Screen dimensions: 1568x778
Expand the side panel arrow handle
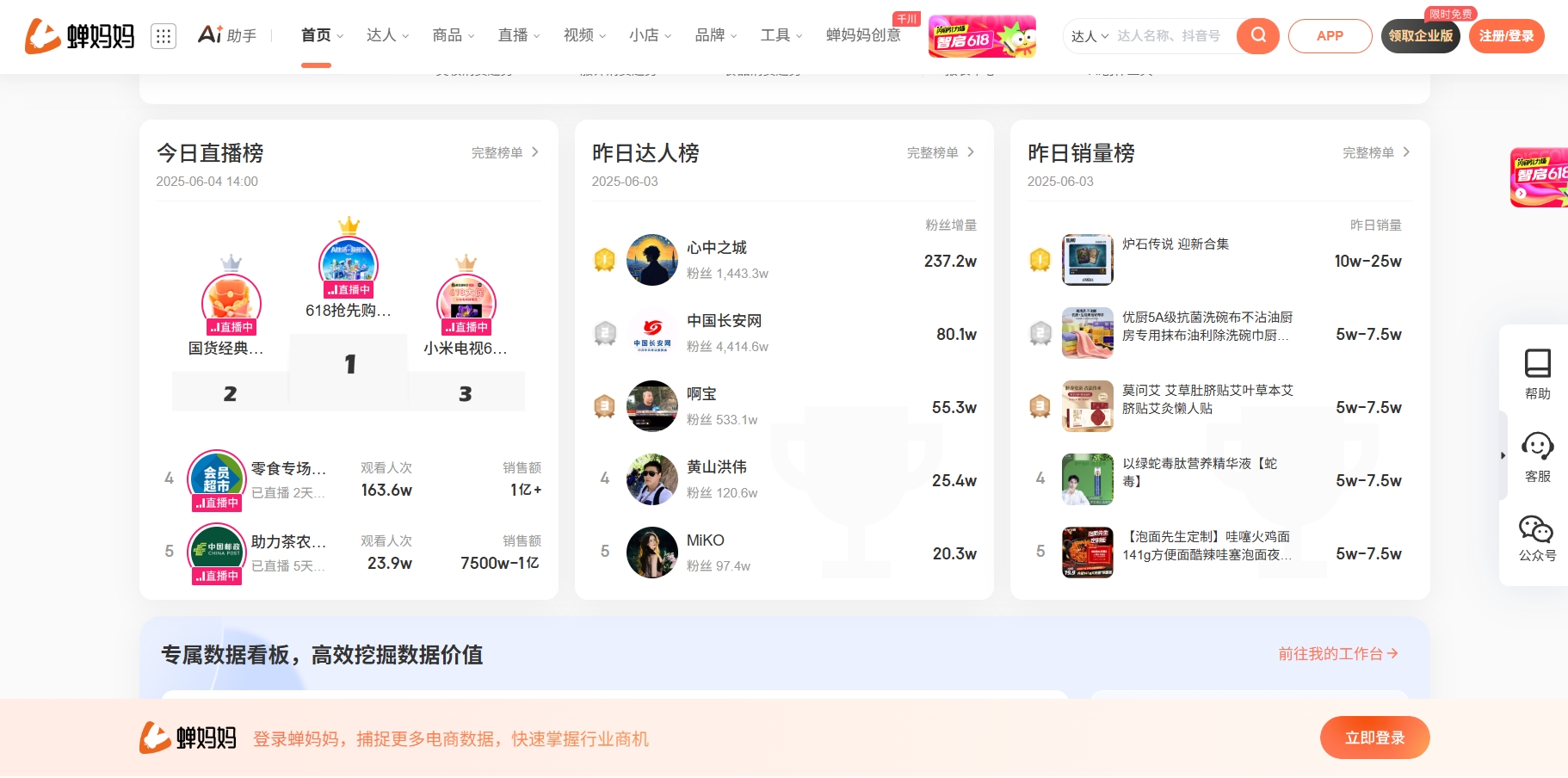coord(1503,455)
